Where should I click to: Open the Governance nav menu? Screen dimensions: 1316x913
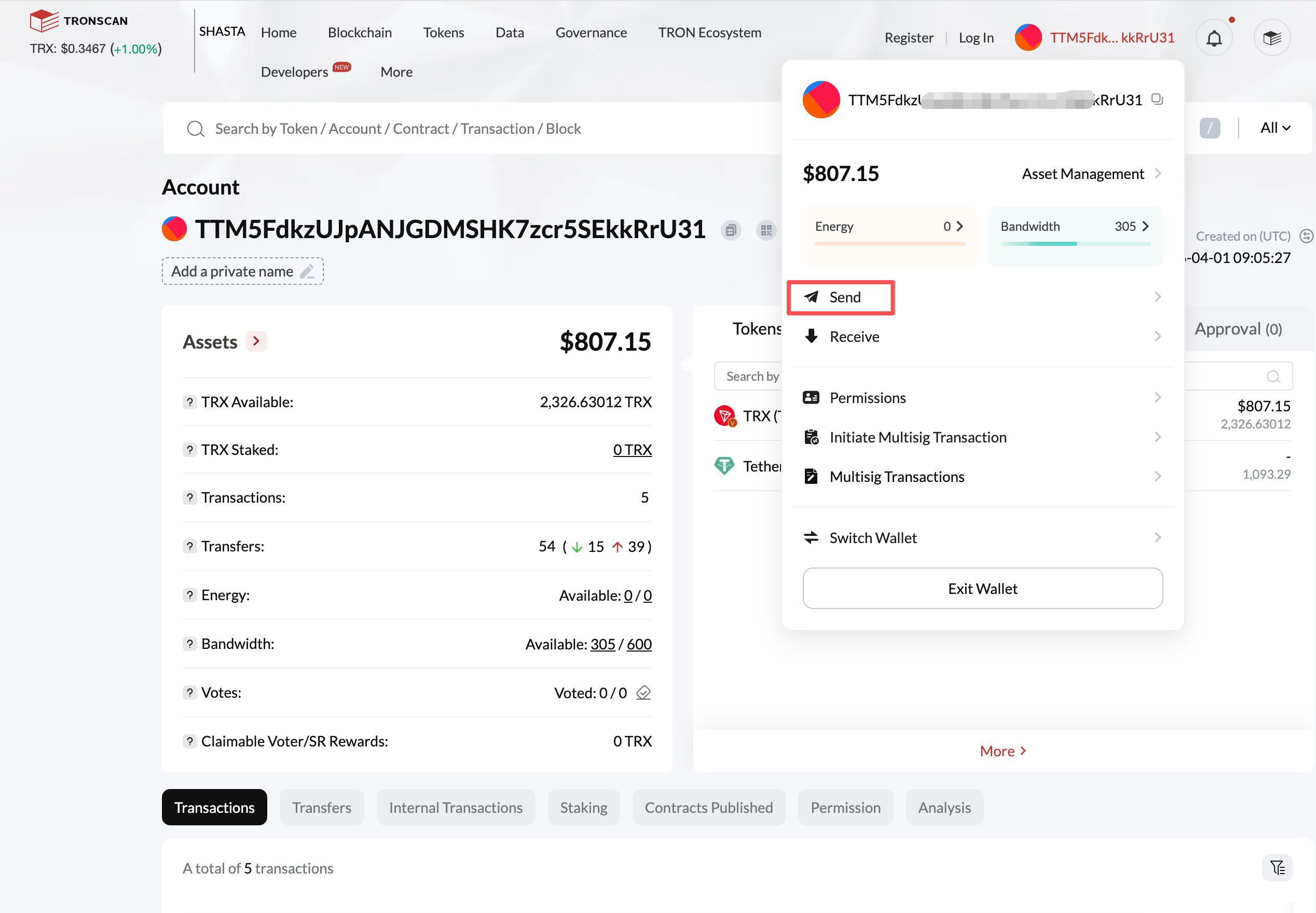pos(591,33)
